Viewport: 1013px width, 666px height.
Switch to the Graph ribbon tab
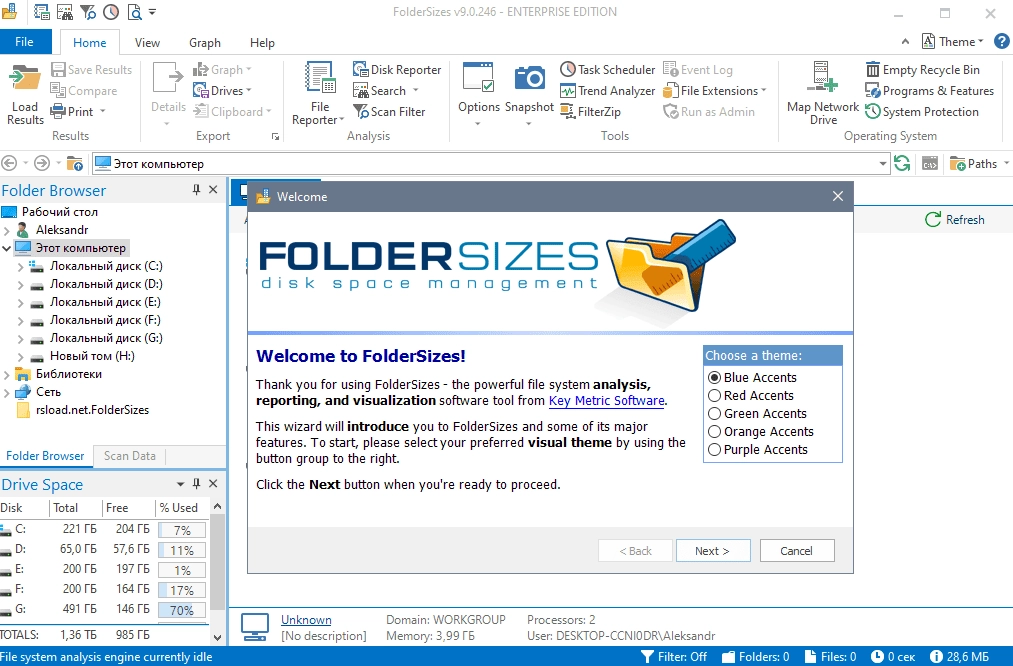(x=205, y=43)
